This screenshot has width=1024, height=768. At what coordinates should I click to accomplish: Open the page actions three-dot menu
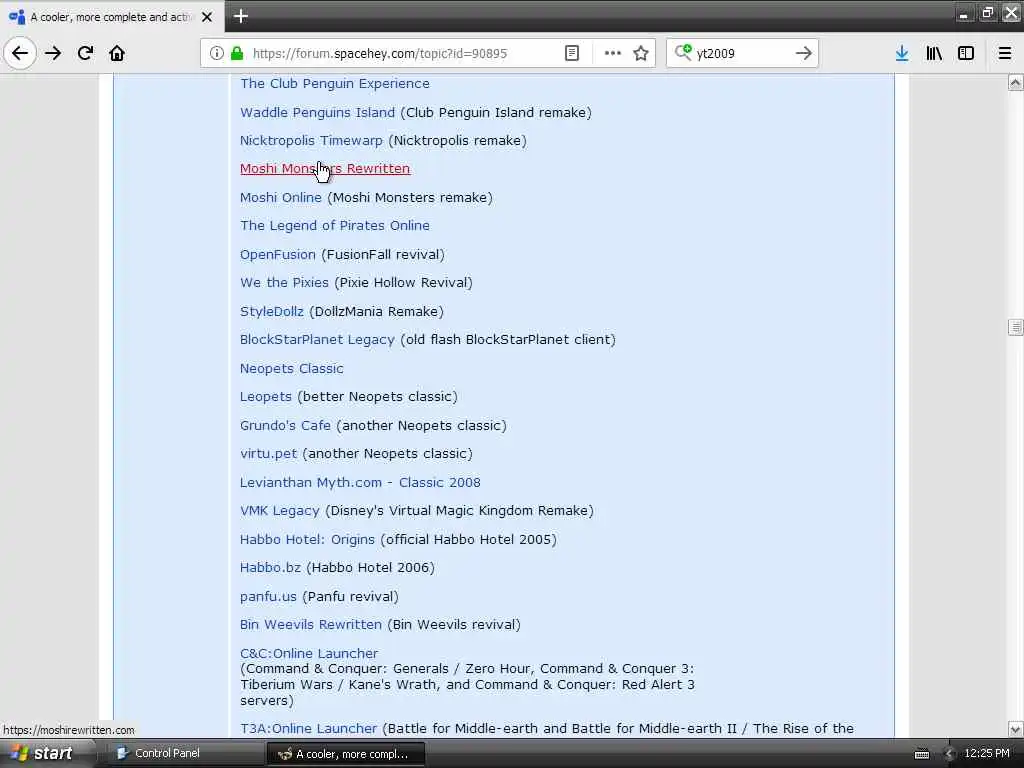point(613,53)
